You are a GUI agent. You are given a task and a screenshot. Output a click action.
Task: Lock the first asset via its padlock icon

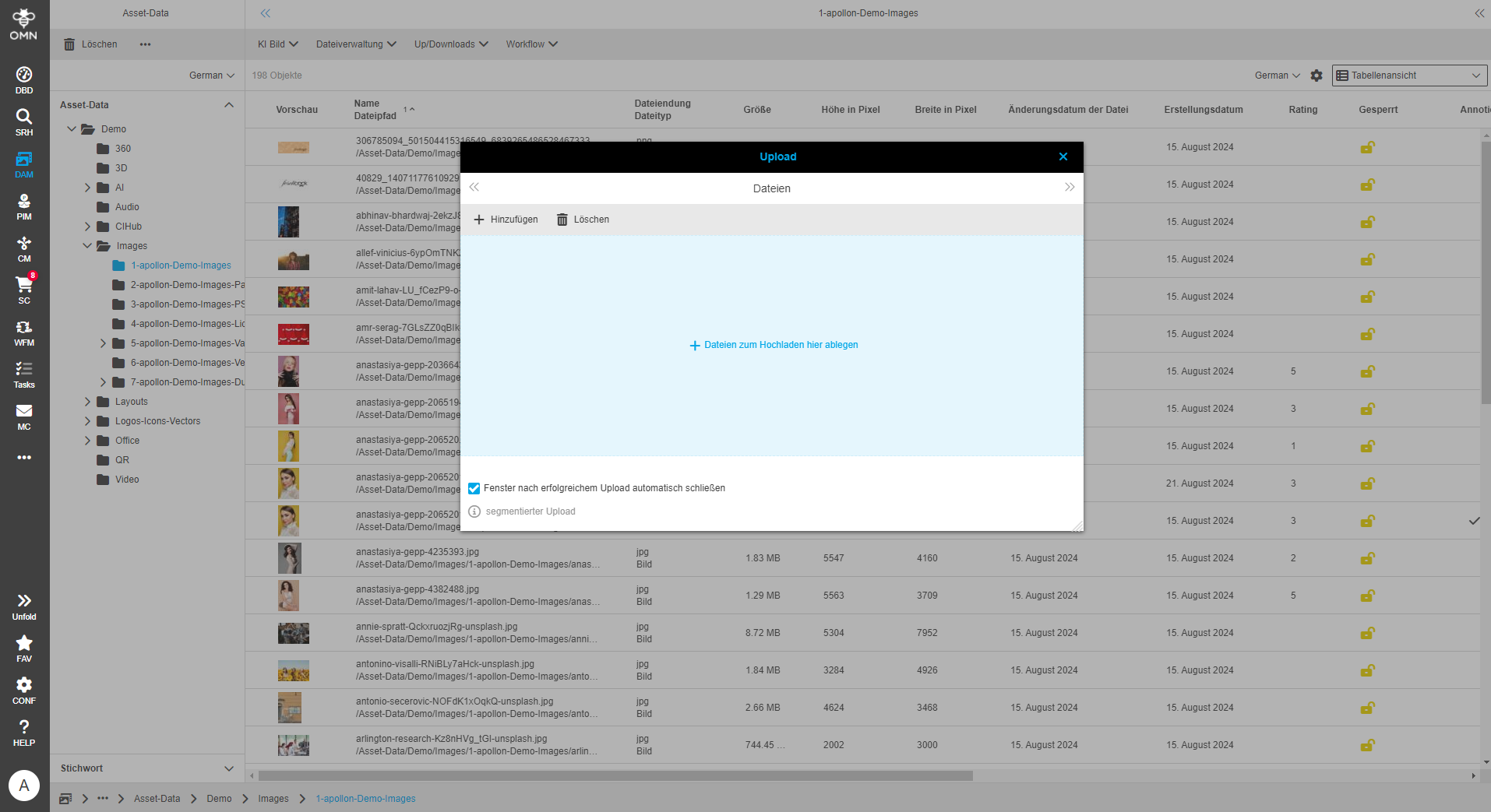[1368, 147]
